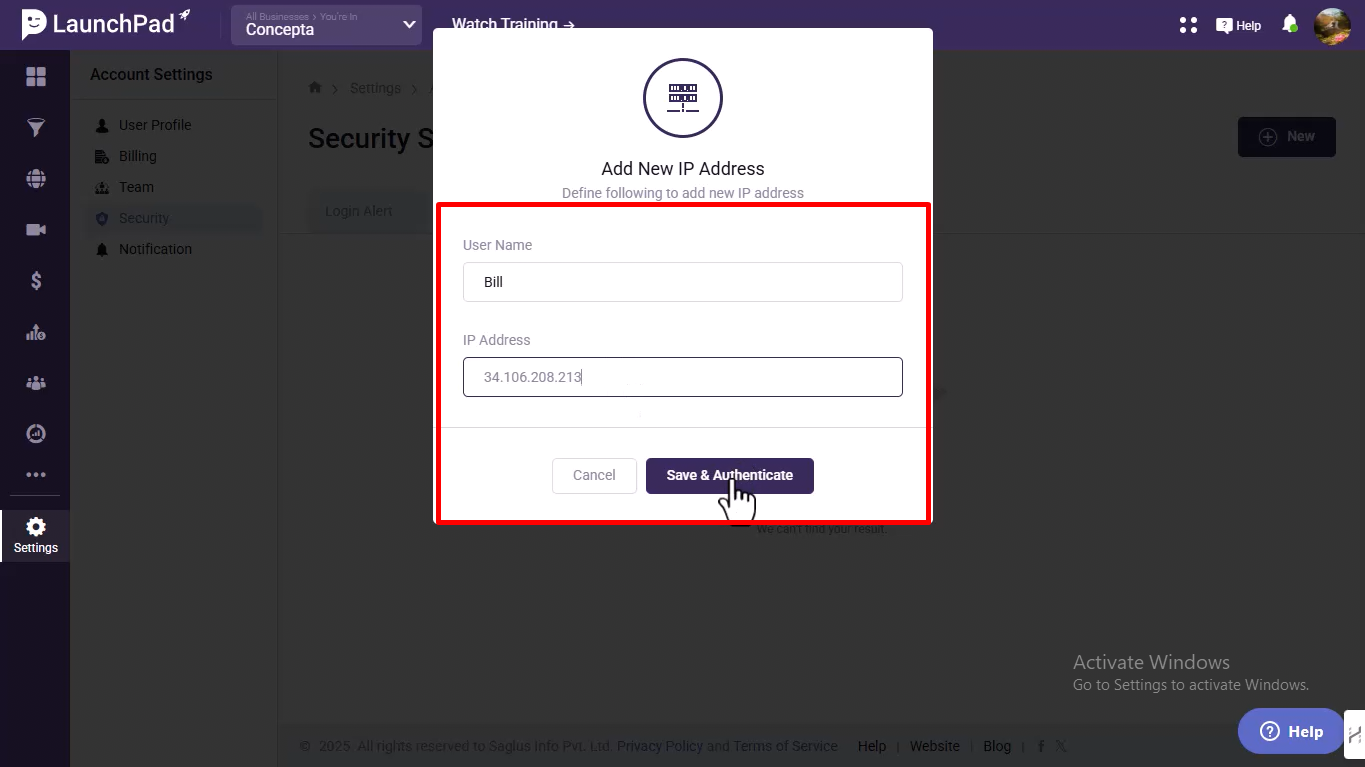Viewport: 1365px width, 767px height.
Task: Select the dollar sign sales icon
Action: pyautogui.click(x=36, y=281)
